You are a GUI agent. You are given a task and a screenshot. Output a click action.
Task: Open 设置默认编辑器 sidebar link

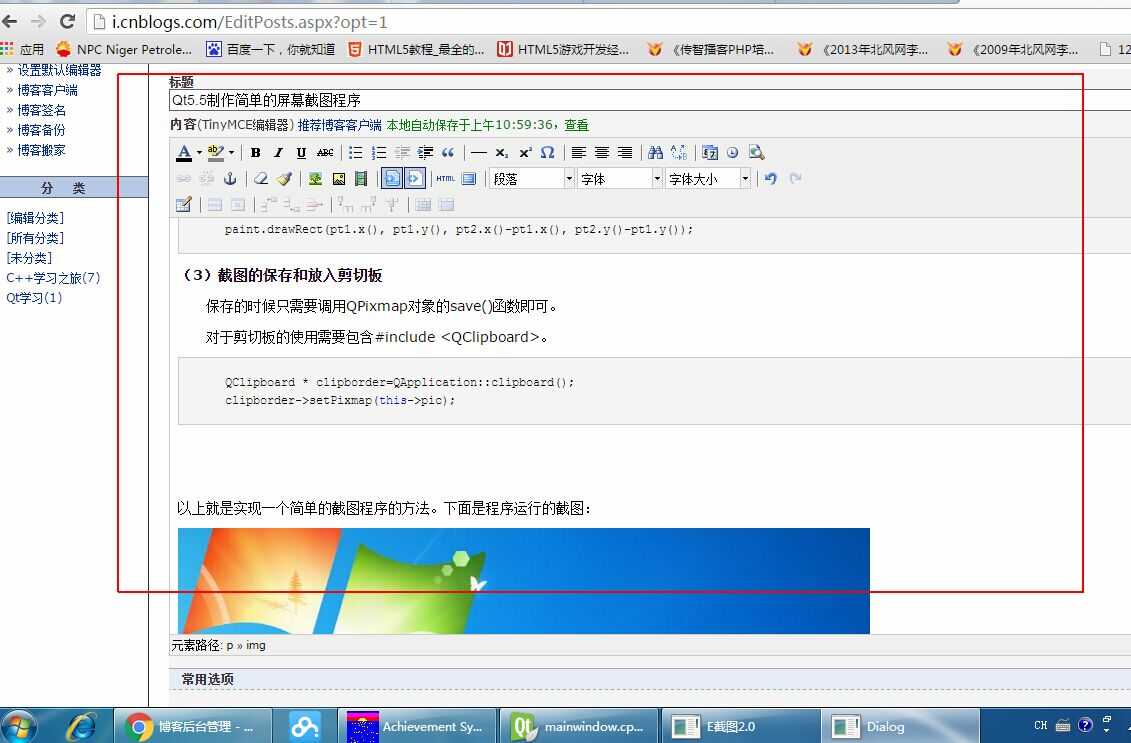click(59, 70)
